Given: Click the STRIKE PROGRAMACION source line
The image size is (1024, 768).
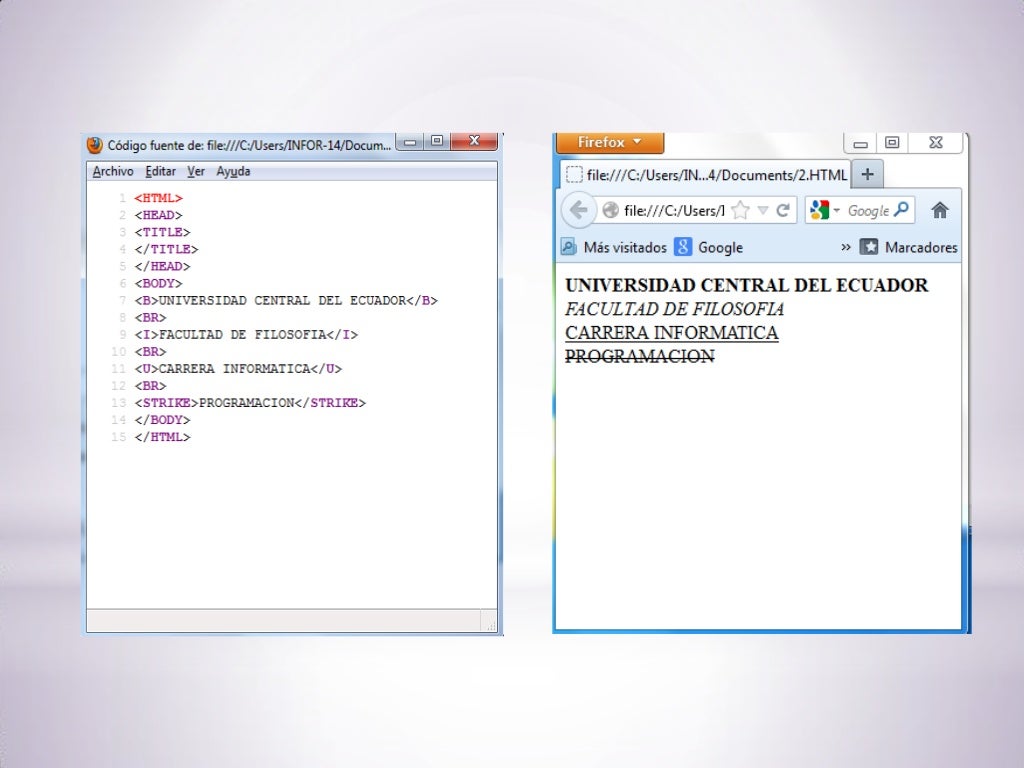Looking at the screenshot, I should pos(250,403).
